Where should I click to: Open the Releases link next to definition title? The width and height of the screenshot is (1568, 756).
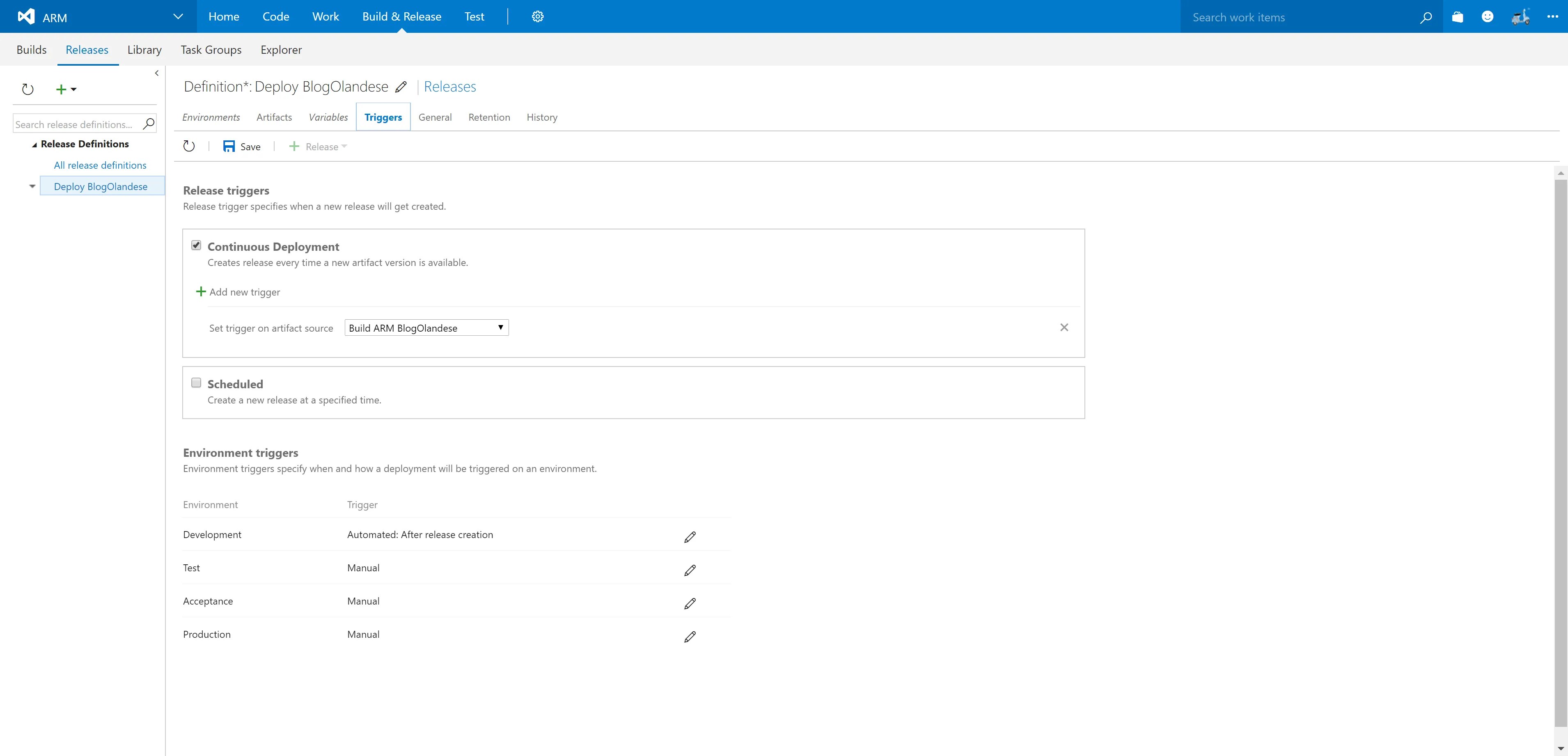click(x=450, y=87)
